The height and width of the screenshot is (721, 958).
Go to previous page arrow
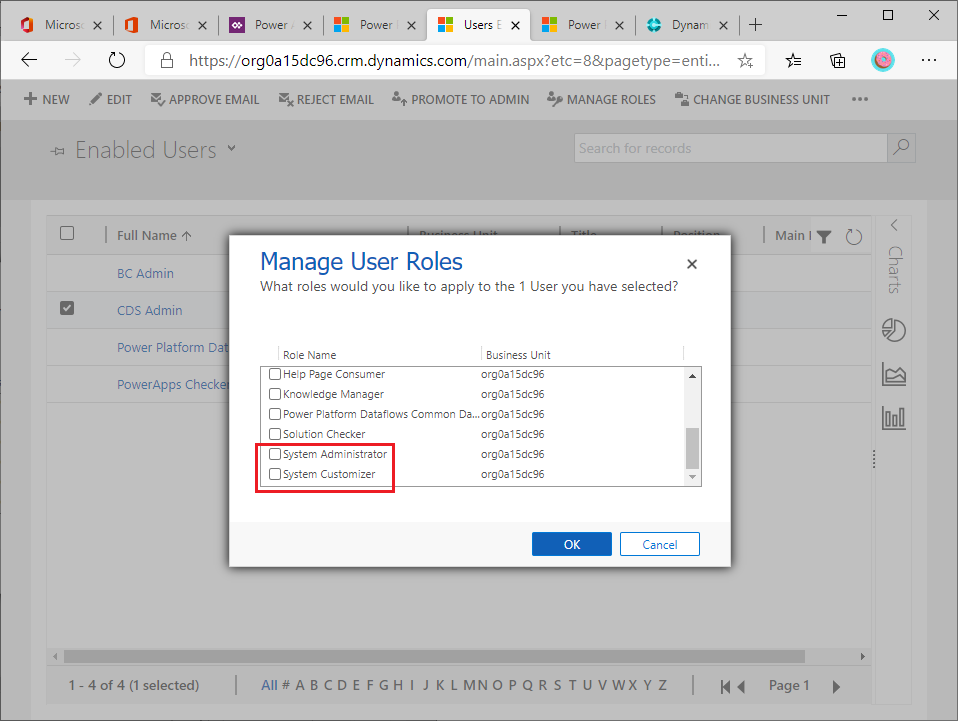pyautogui.click(x=741, y=687)
